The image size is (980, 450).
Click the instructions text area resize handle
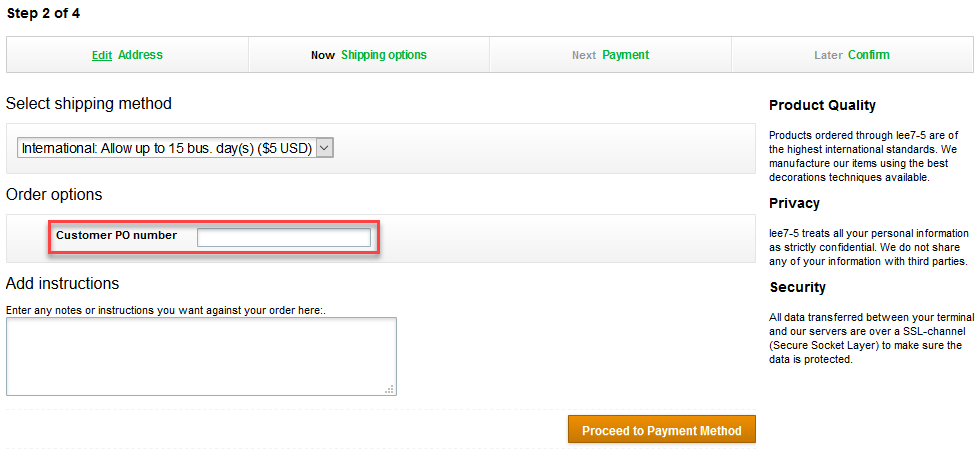389,389
